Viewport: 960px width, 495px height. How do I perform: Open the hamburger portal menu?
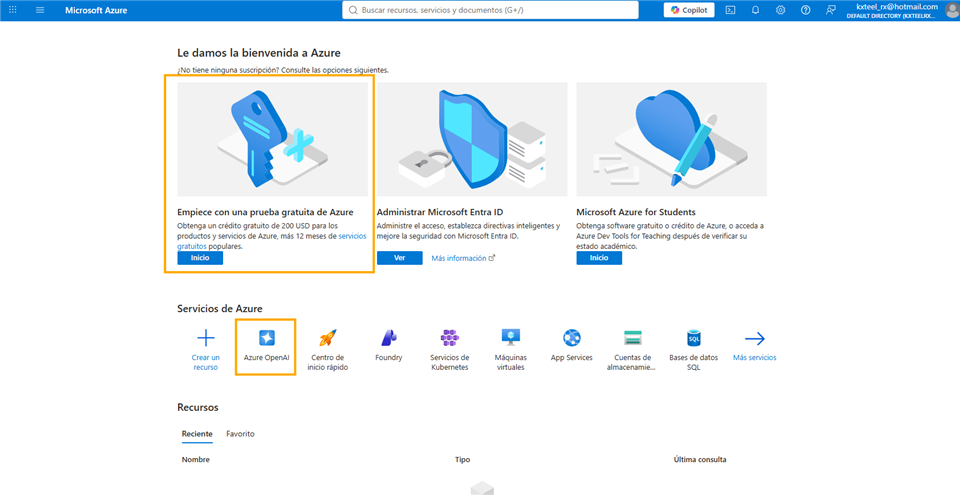(x=40, y=10)
